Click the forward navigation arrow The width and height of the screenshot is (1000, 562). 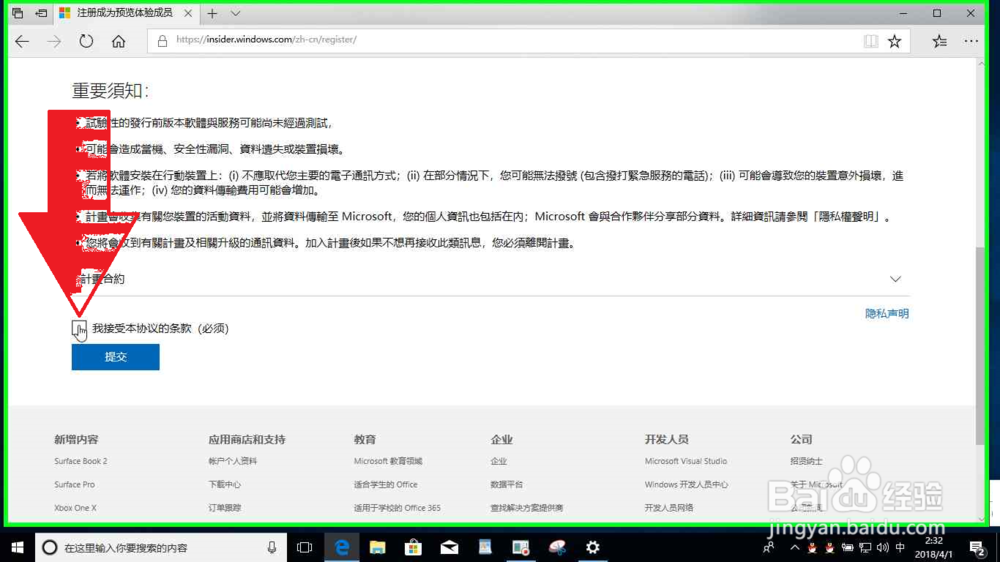[54, 41]
